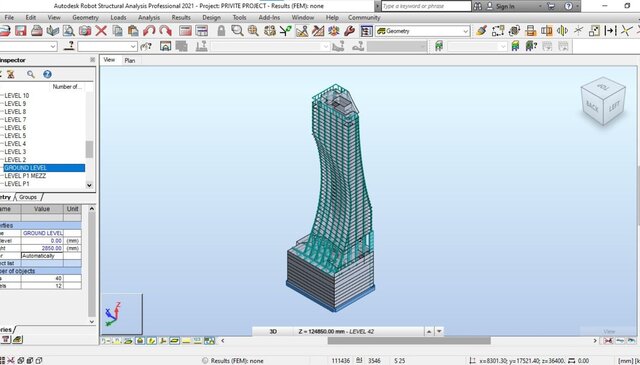Click the rotate 3D boxes icon
Viewport: 640px width, 365px height.
coord(514,31)
